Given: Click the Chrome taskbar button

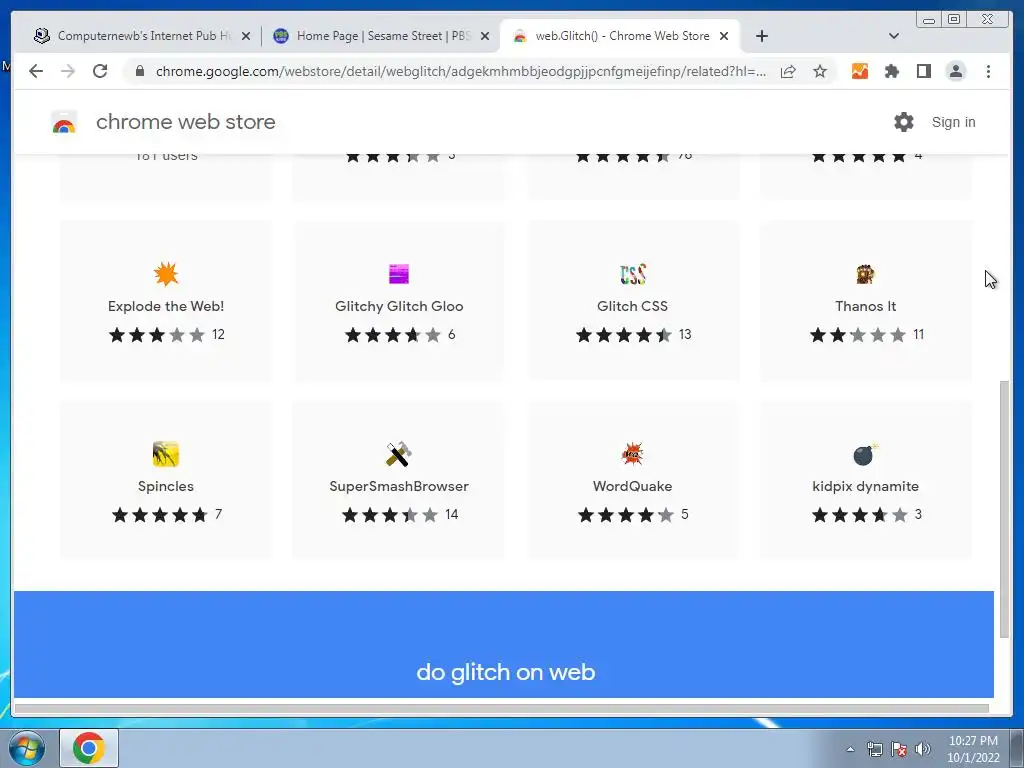Looking at the screenshot, I should pos(89,748).
